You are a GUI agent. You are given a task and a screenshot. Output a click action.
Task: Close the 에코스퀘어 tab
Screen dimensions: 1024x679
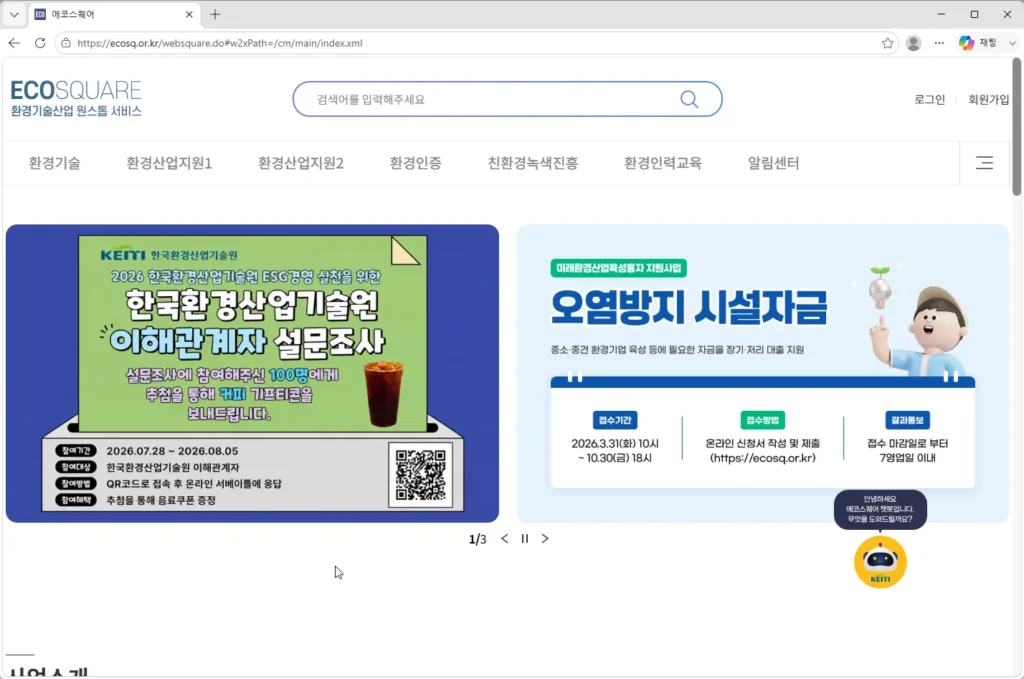[189, 14]
